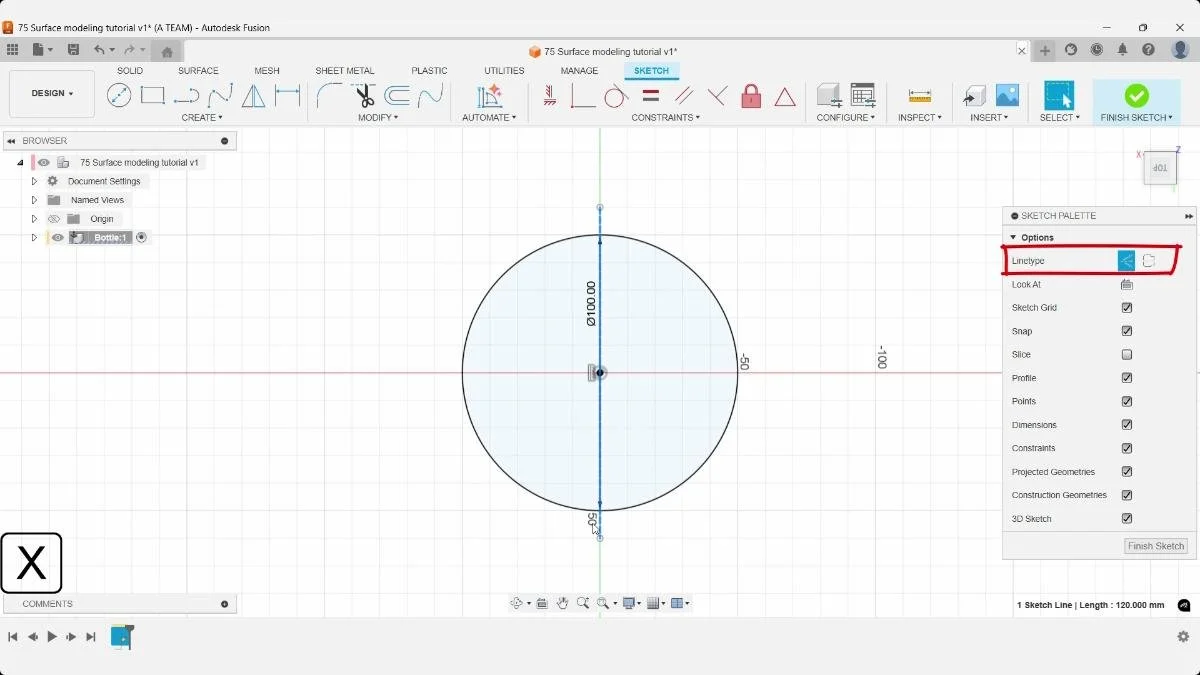The height and width of the screenshot is (675, 1200).
Task: Select the 2-Point Rectangle tool
Action: (x=152, y=96)
